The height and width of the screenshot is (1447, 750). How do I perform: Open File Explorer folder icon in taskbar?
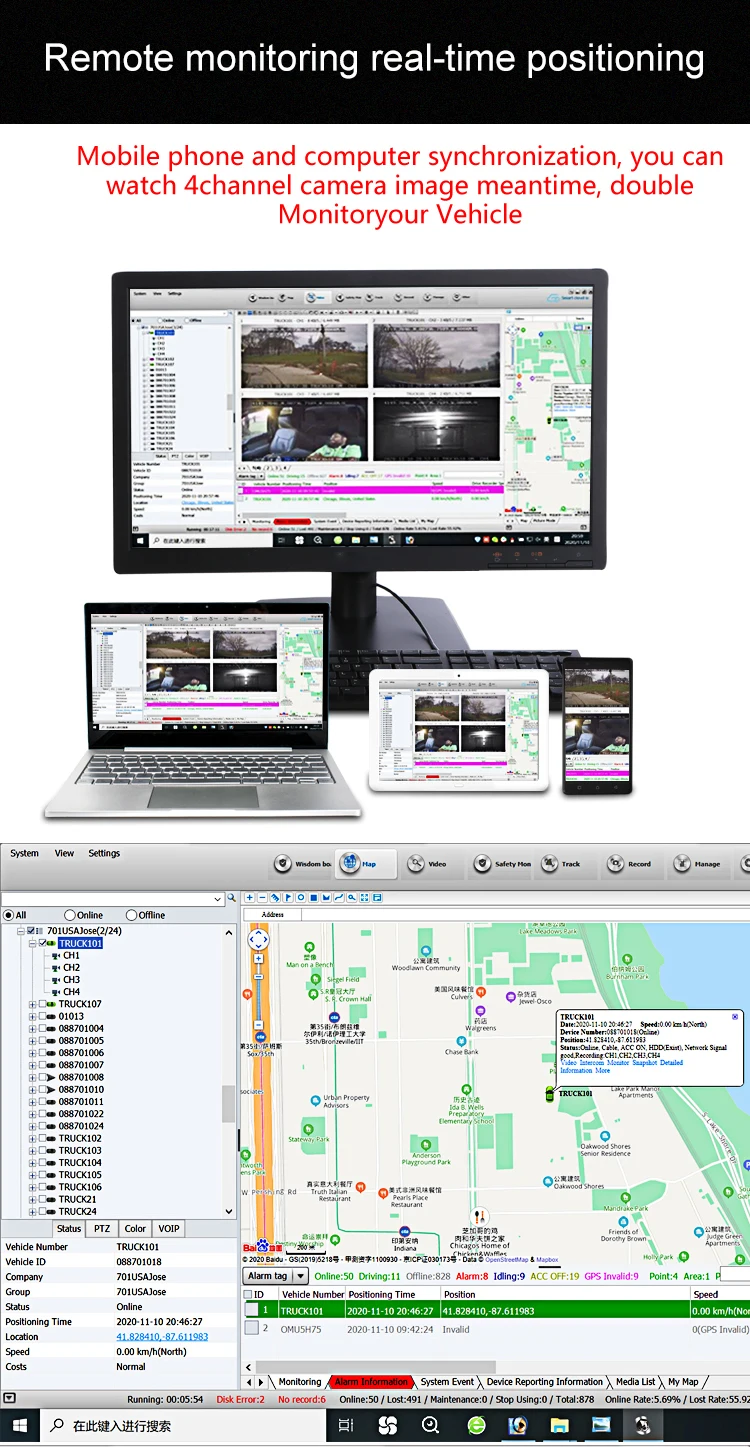tap(559, 1425)
